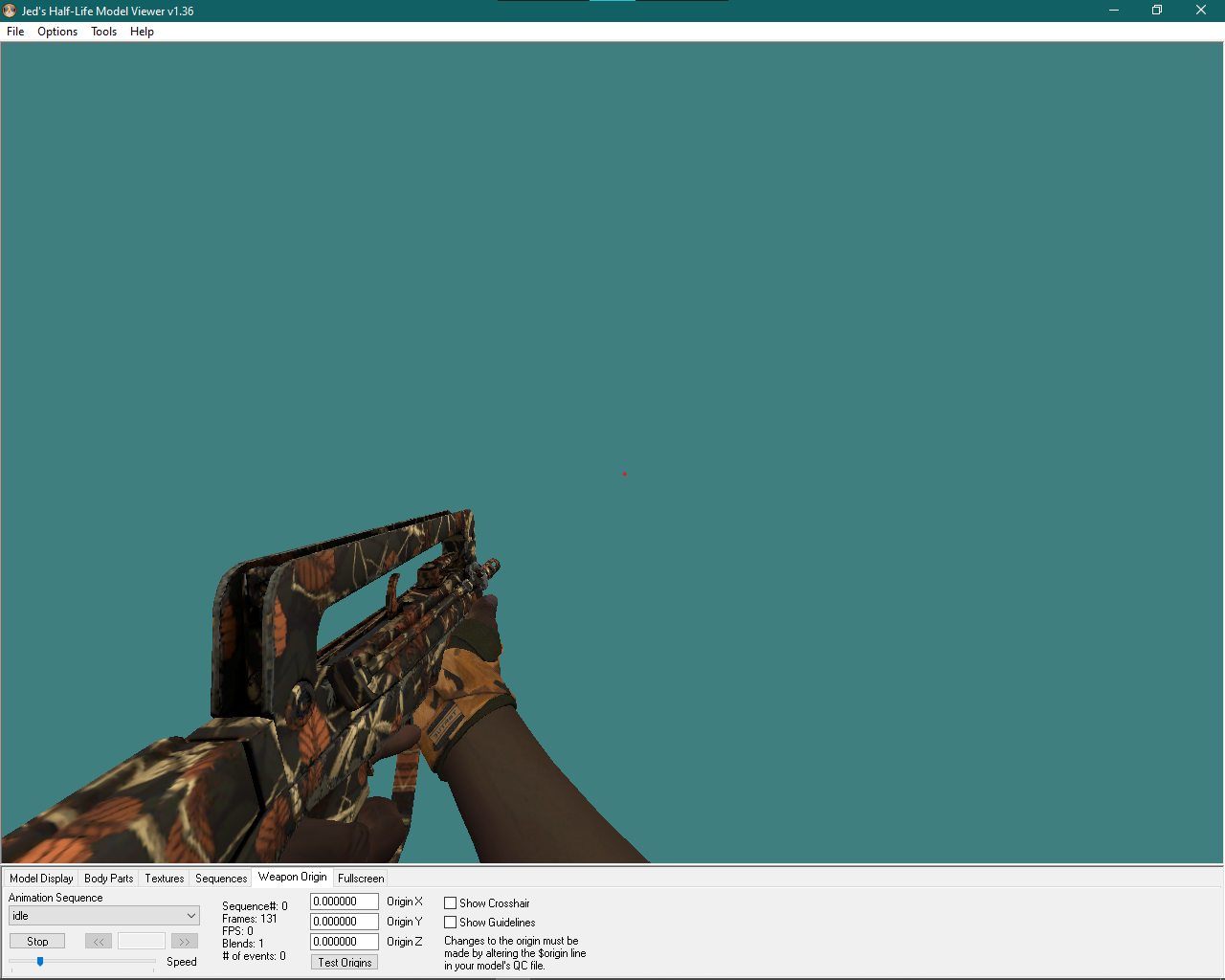Open the File menu
The height and width of the screenshot is (980, 1225).
point(15,32)
